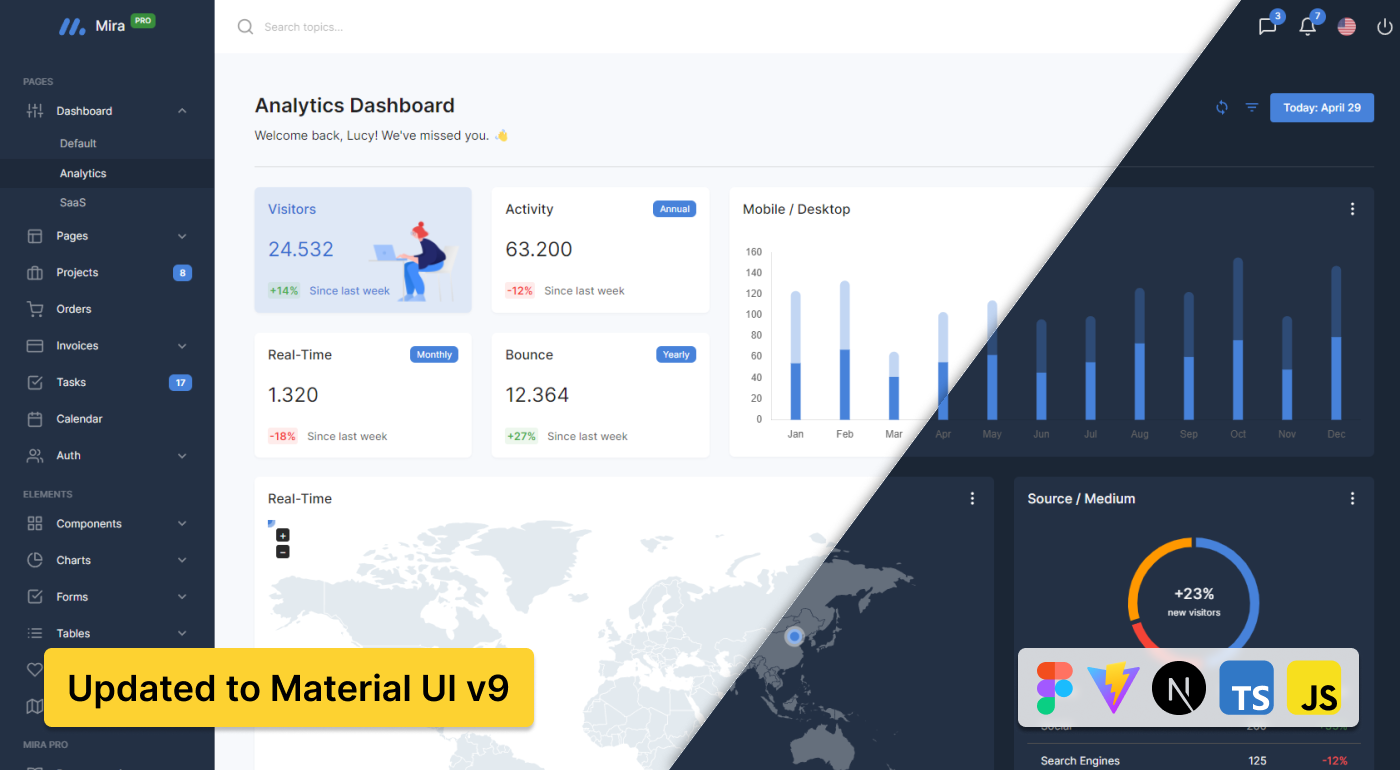The image size is (1400, 770).
Task: Click the Next.js logo icon
Action: 1179,688
